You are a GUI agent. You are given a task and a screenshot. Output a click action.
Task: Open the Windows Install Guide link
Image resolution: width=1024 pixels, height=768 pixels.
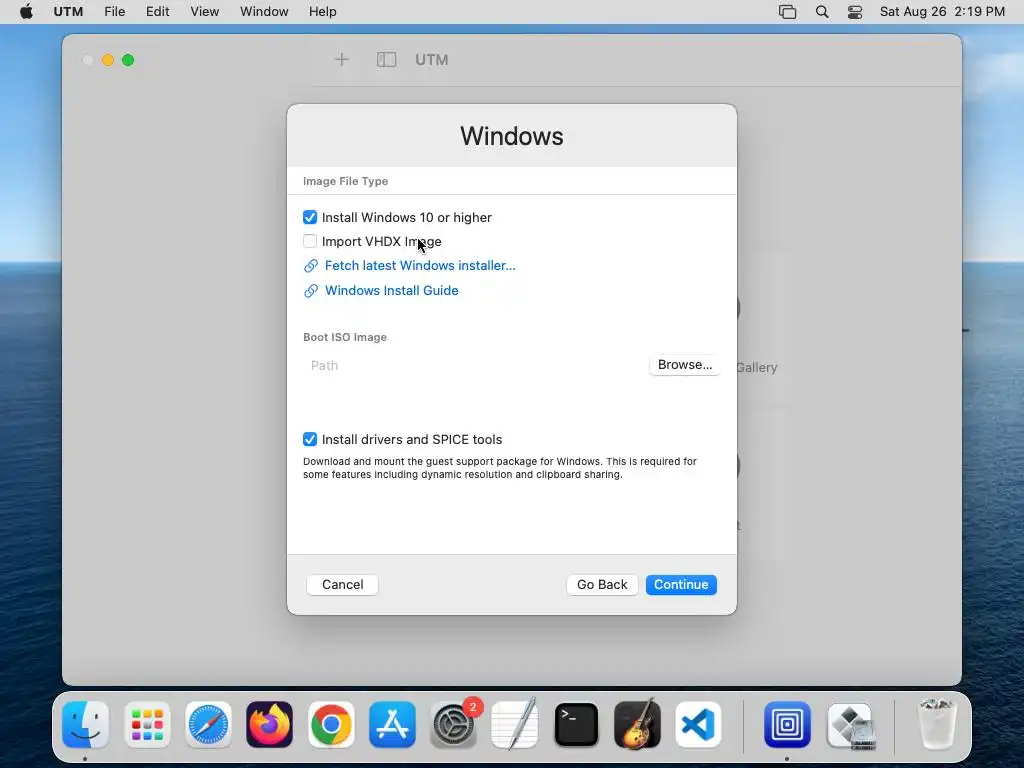(392, 291)
